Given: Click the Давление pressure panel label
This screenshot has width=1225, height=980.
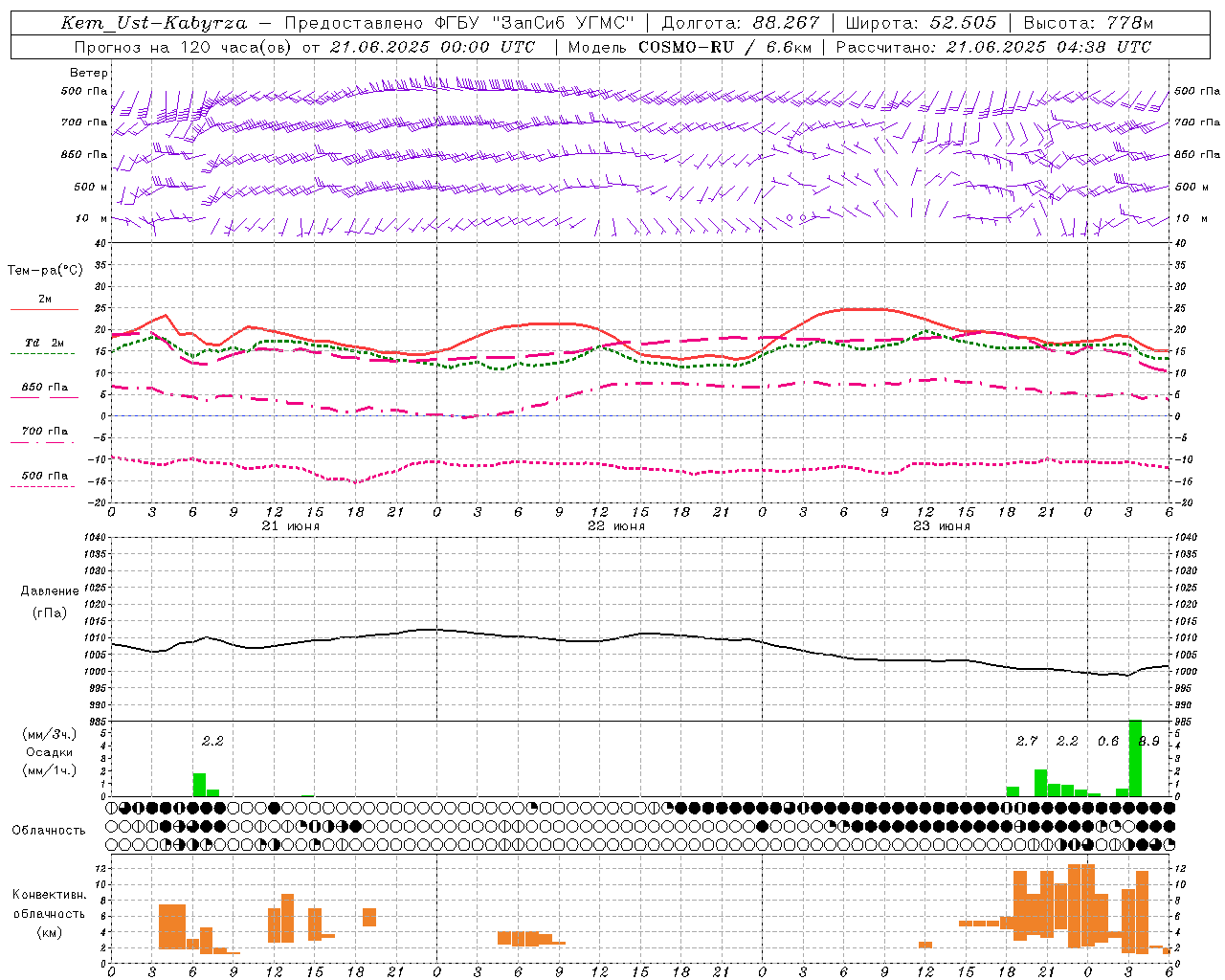Looking at the screenshot, I should point(50,591).
